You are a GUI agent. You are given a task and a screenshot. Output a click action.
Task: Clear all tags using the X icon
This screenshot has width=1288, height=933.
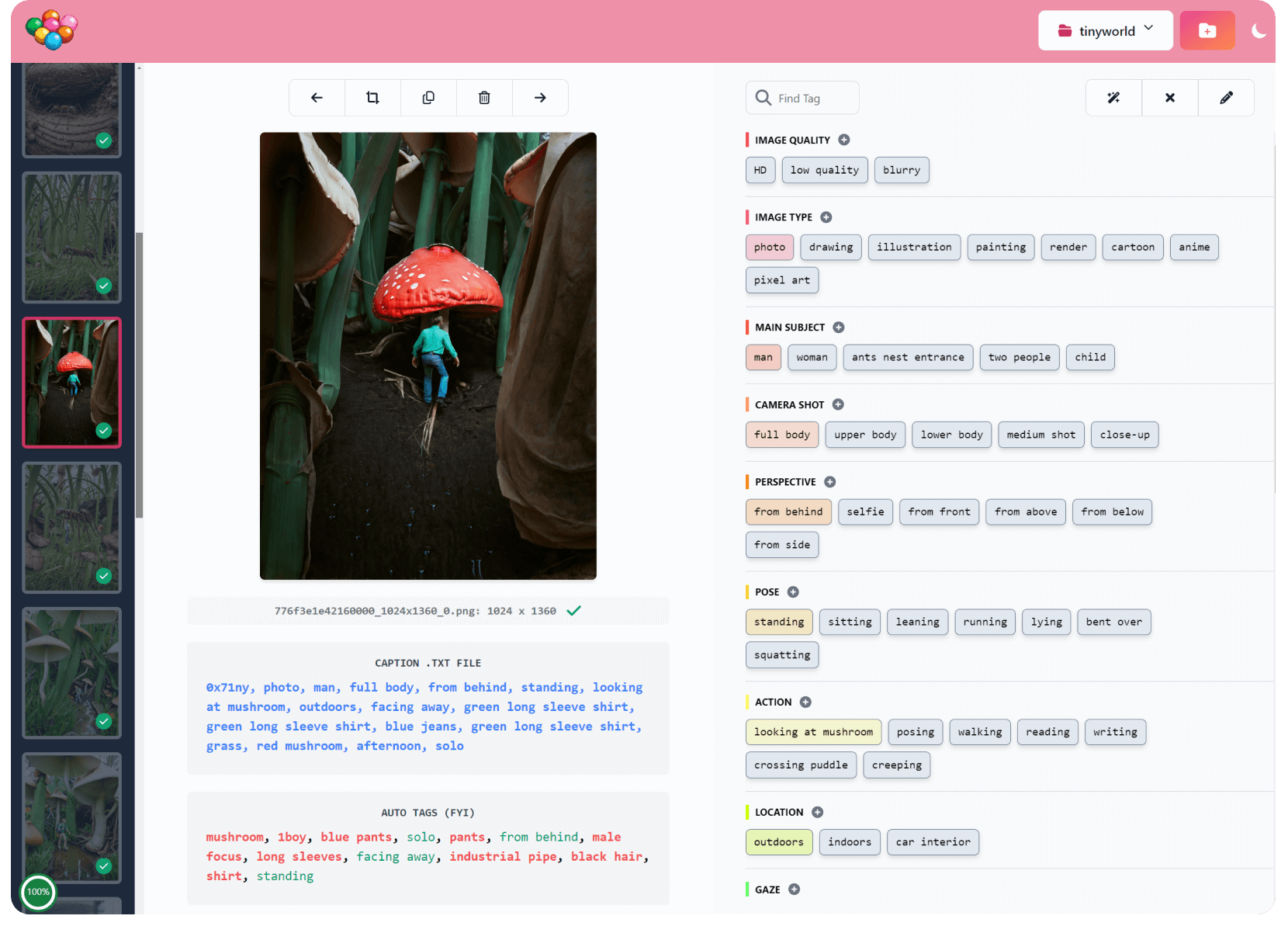(1169, 97)
